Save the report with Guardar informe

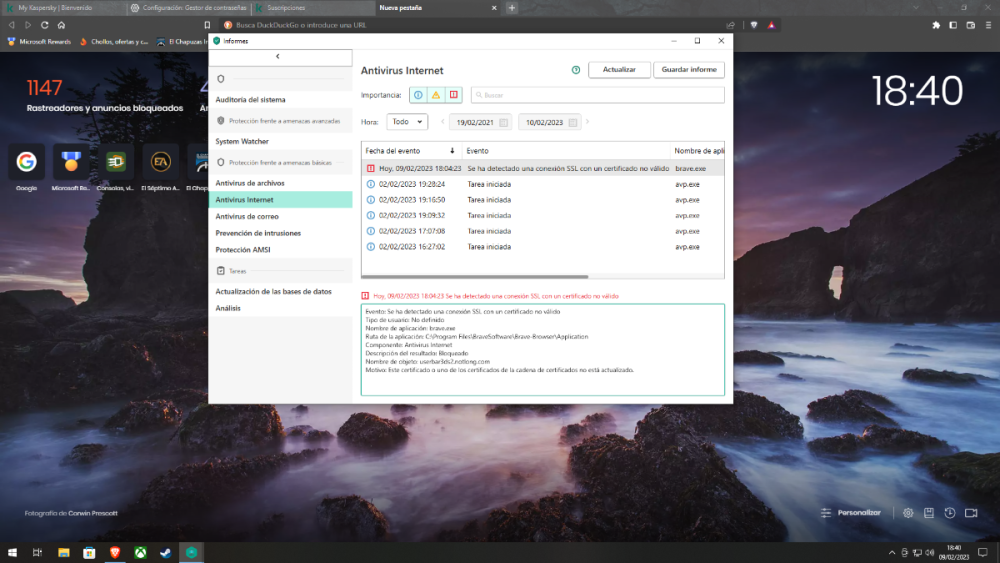688,70
